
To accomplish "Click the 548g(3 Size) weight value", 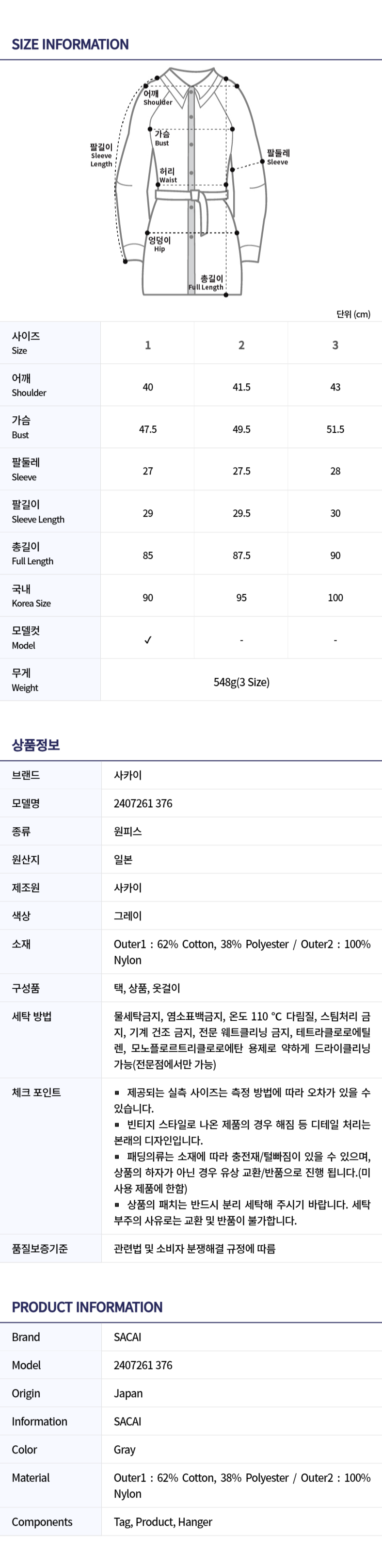I will (241, 682).
